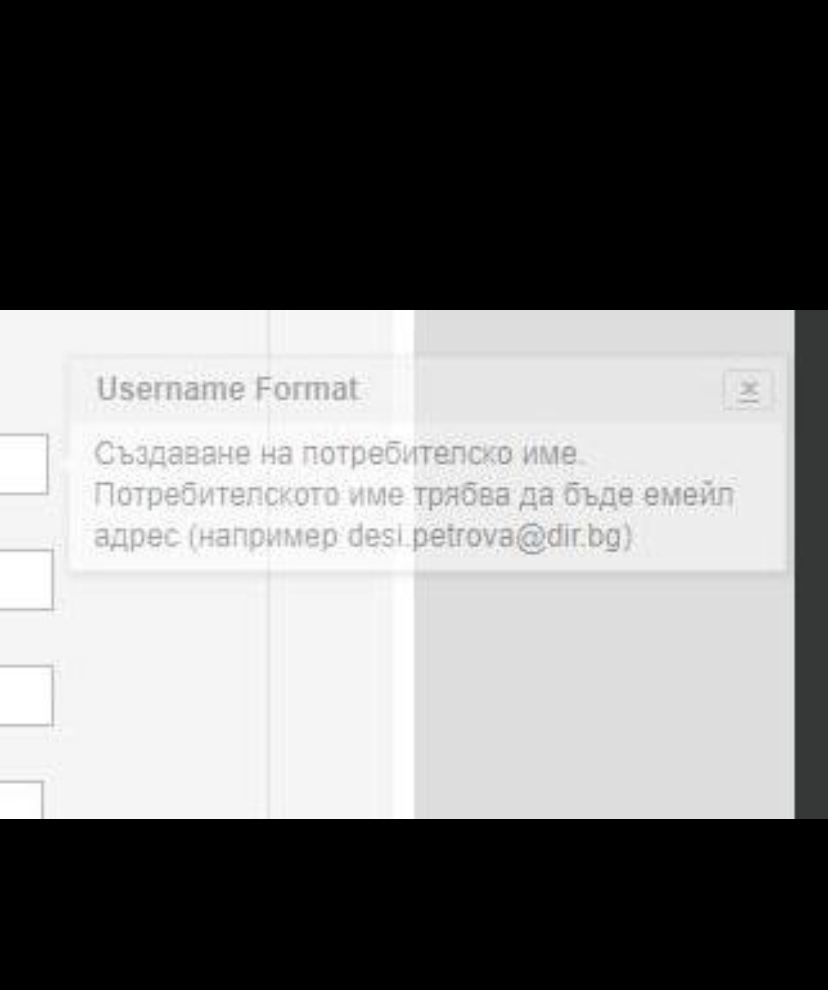Click the thin vertical divider line left of white column
Viewport: 828px width, 990px height.
pos(268,695)
